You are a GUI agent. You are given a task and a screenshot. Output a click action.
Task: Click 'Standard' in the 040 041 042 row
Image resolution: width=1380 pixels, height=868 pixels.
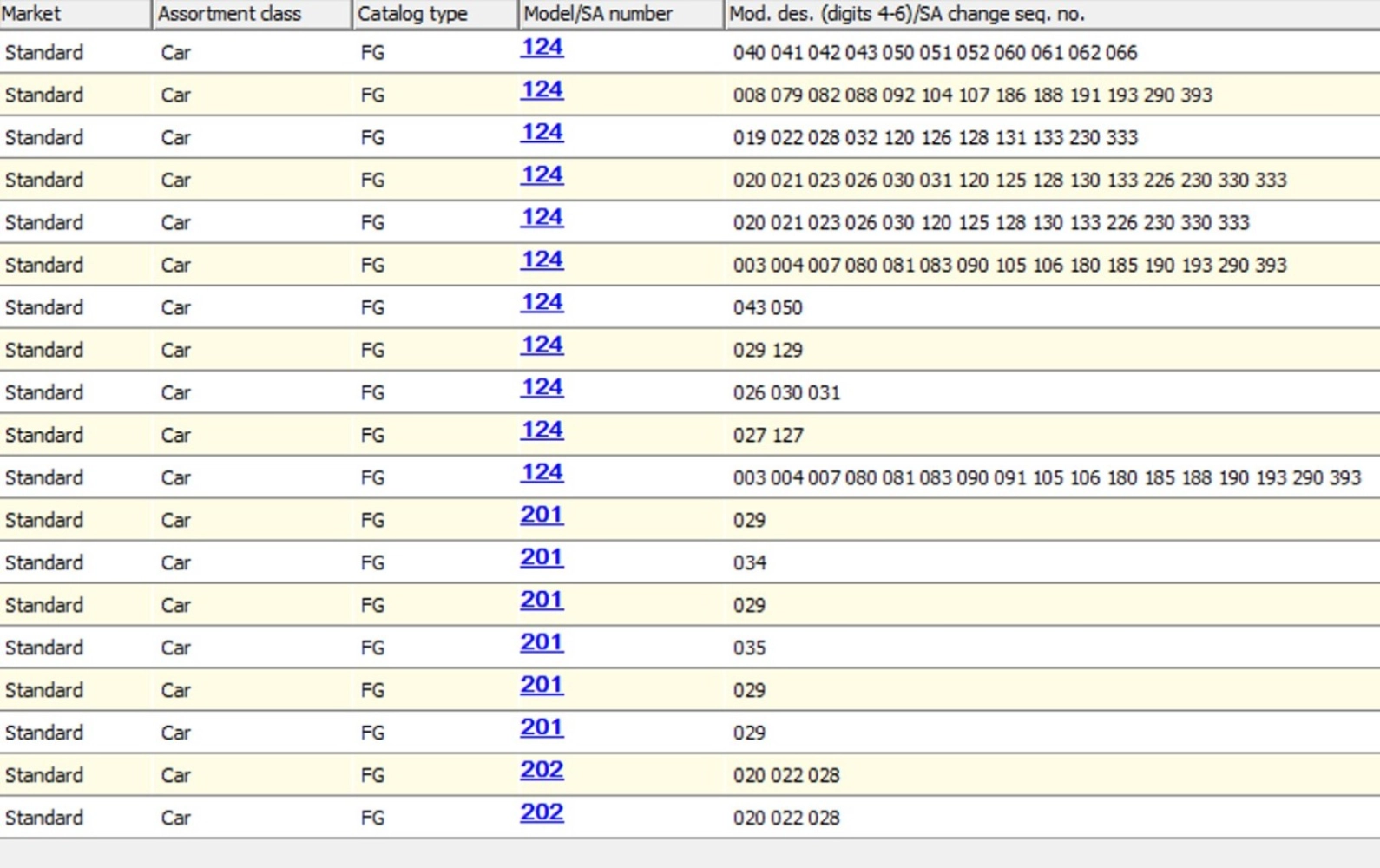44,53
